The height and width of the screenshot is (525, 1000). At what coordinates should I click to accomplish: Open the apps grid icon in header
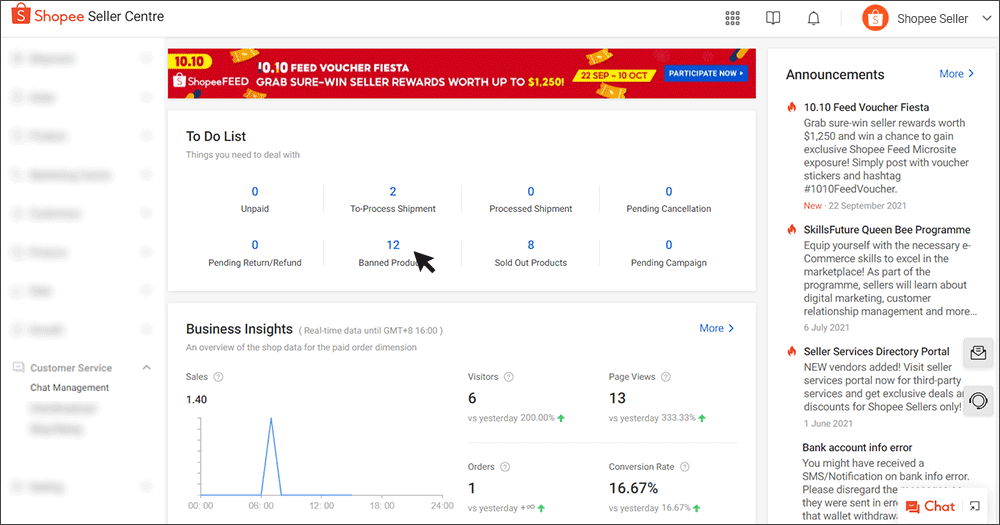tap(733, 18)
